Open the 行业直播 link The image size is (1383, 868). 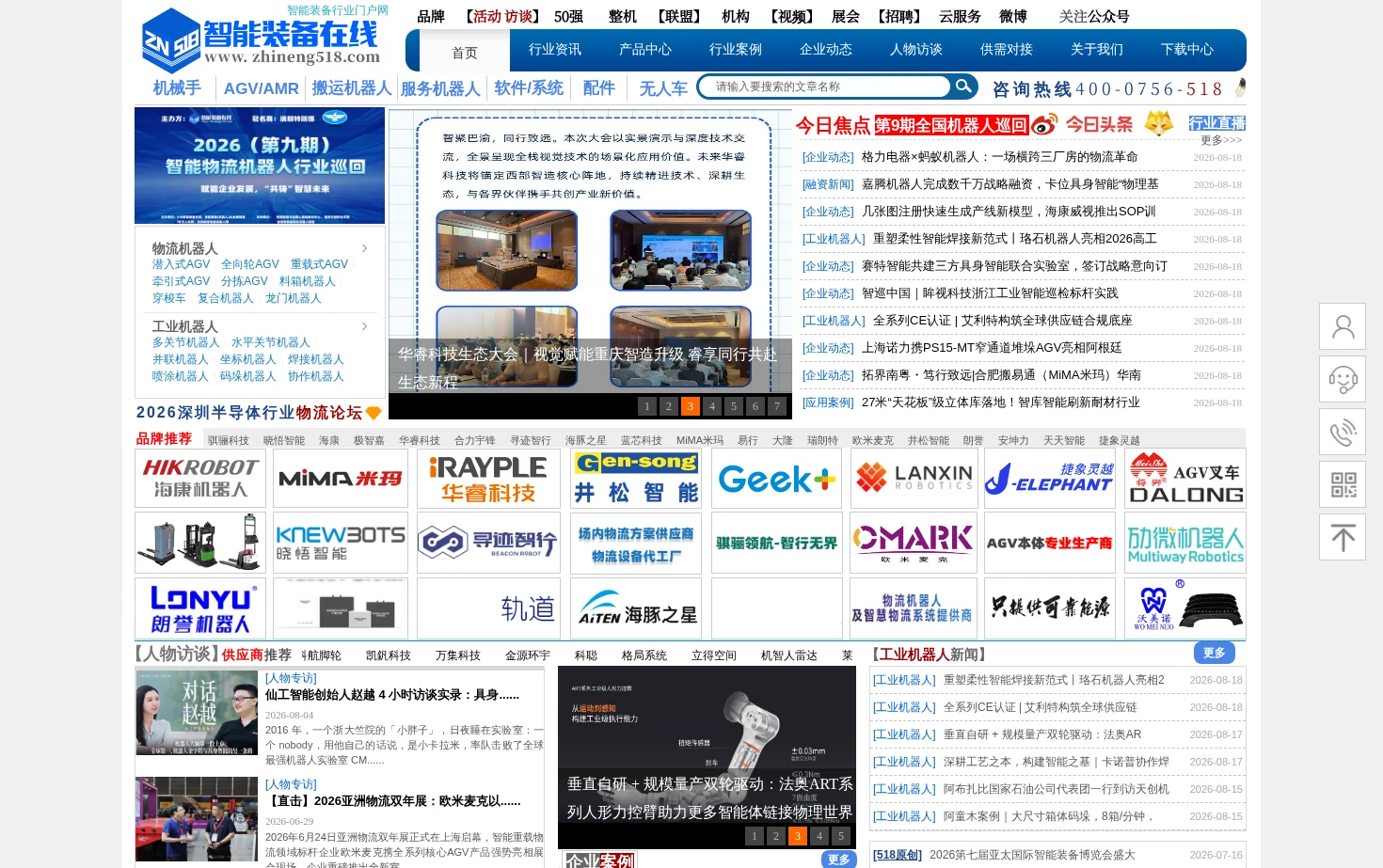[x=1216, y=123]
